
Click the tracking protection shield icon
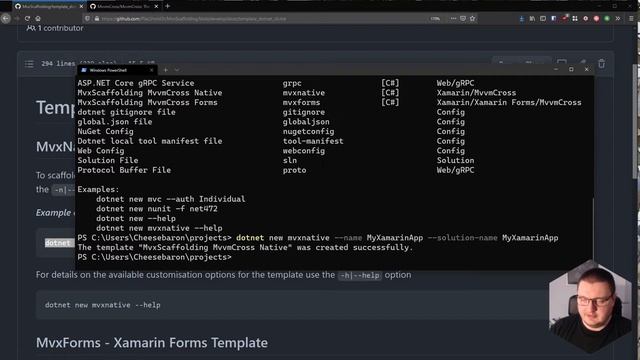(87, 18)
